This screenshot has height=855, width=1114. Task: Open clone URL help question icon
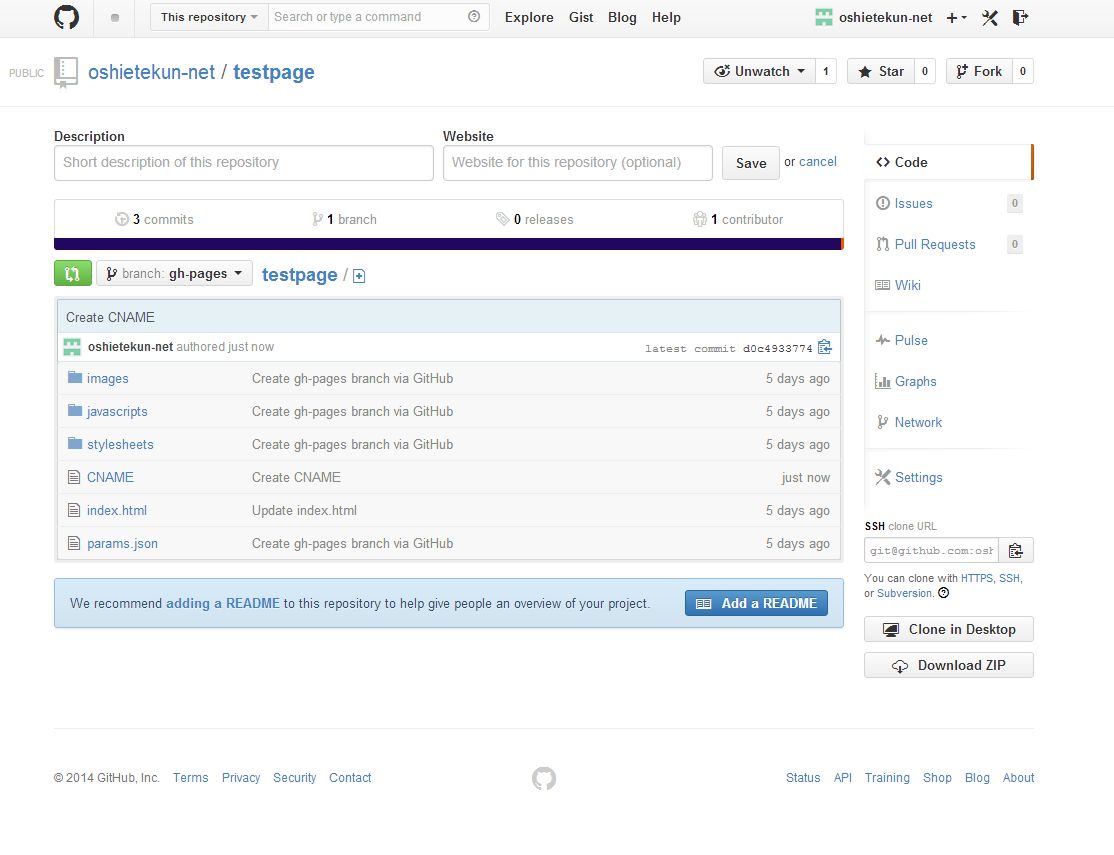click(943, 593)
